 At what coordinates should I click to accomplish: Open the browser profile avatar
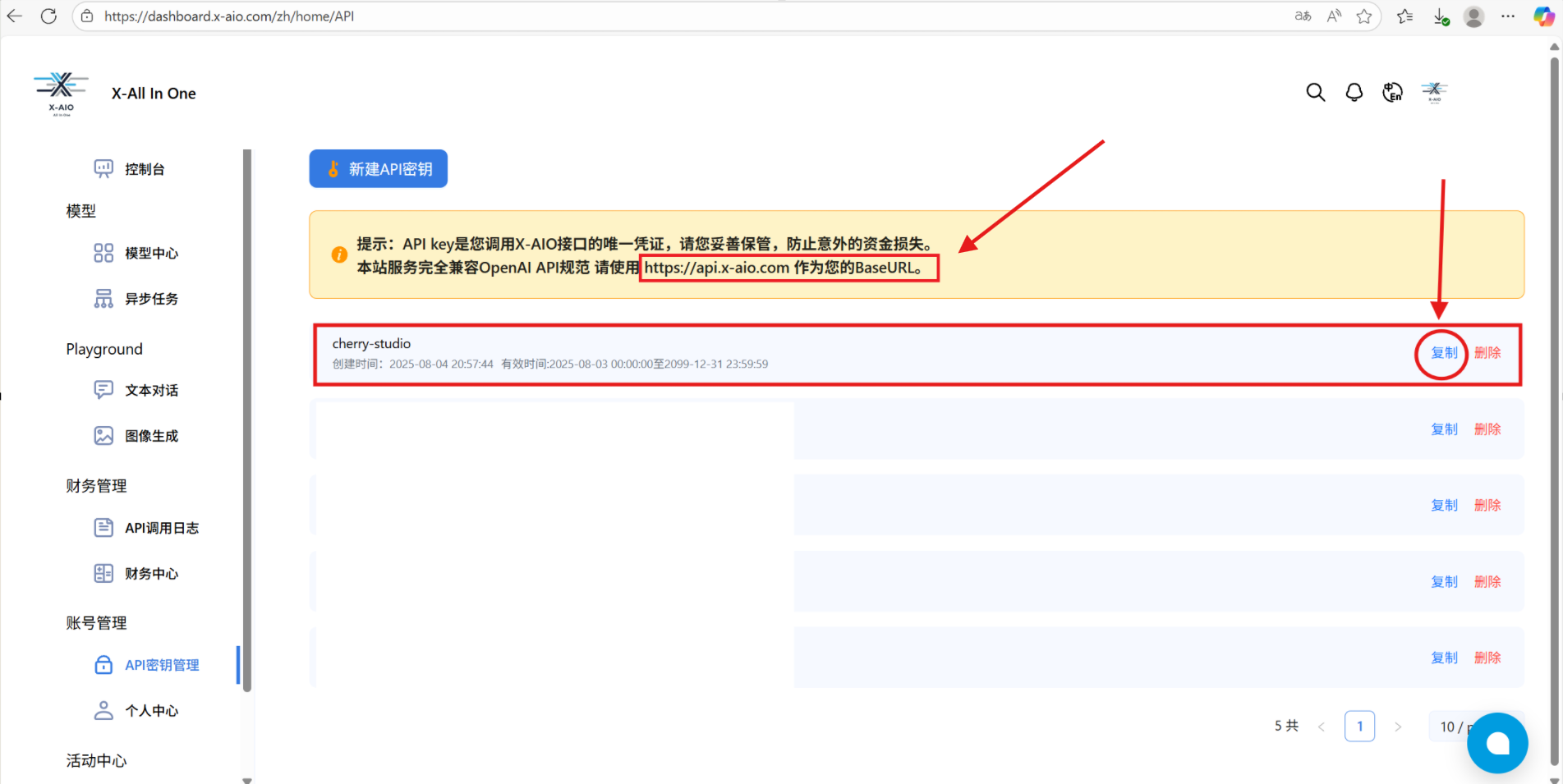coord(1474,16)
